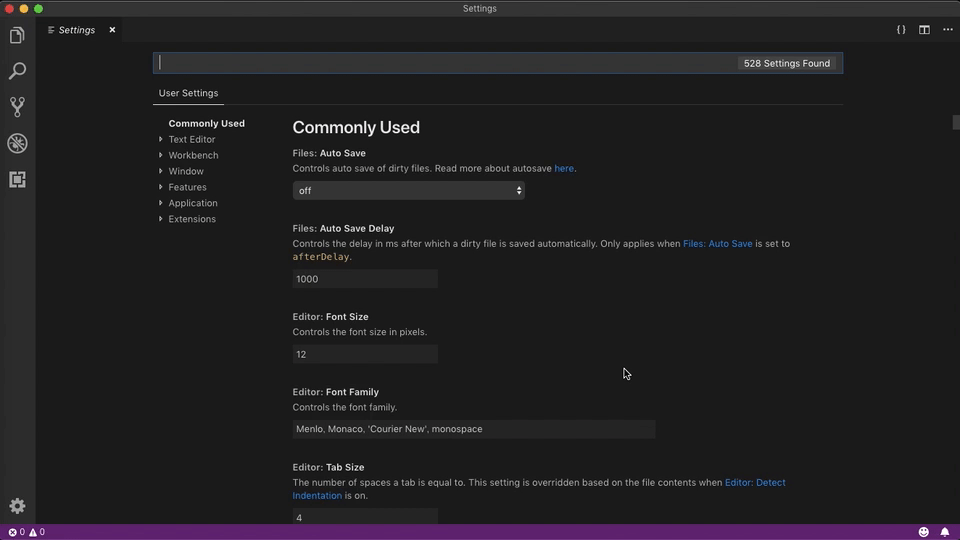This screenshot has height=540, width=960.
Task: Click the Files: Auto Save title
Action: coord(329,153)
